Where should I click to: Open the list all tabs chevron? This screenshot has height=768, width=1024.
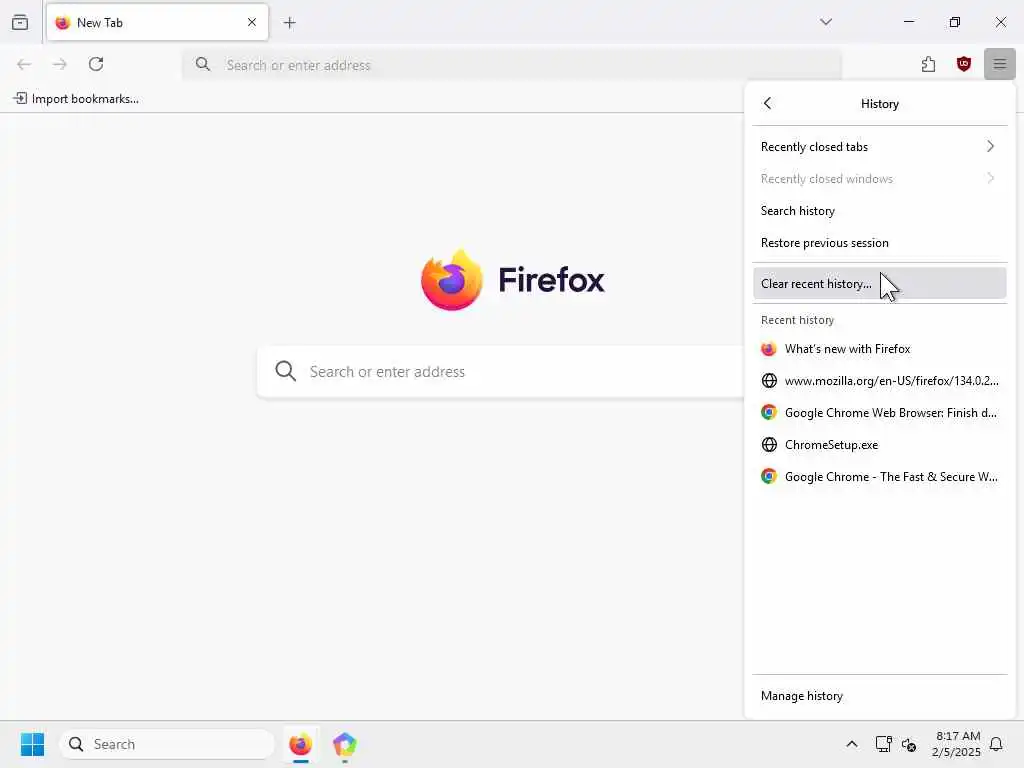[825, 22]
